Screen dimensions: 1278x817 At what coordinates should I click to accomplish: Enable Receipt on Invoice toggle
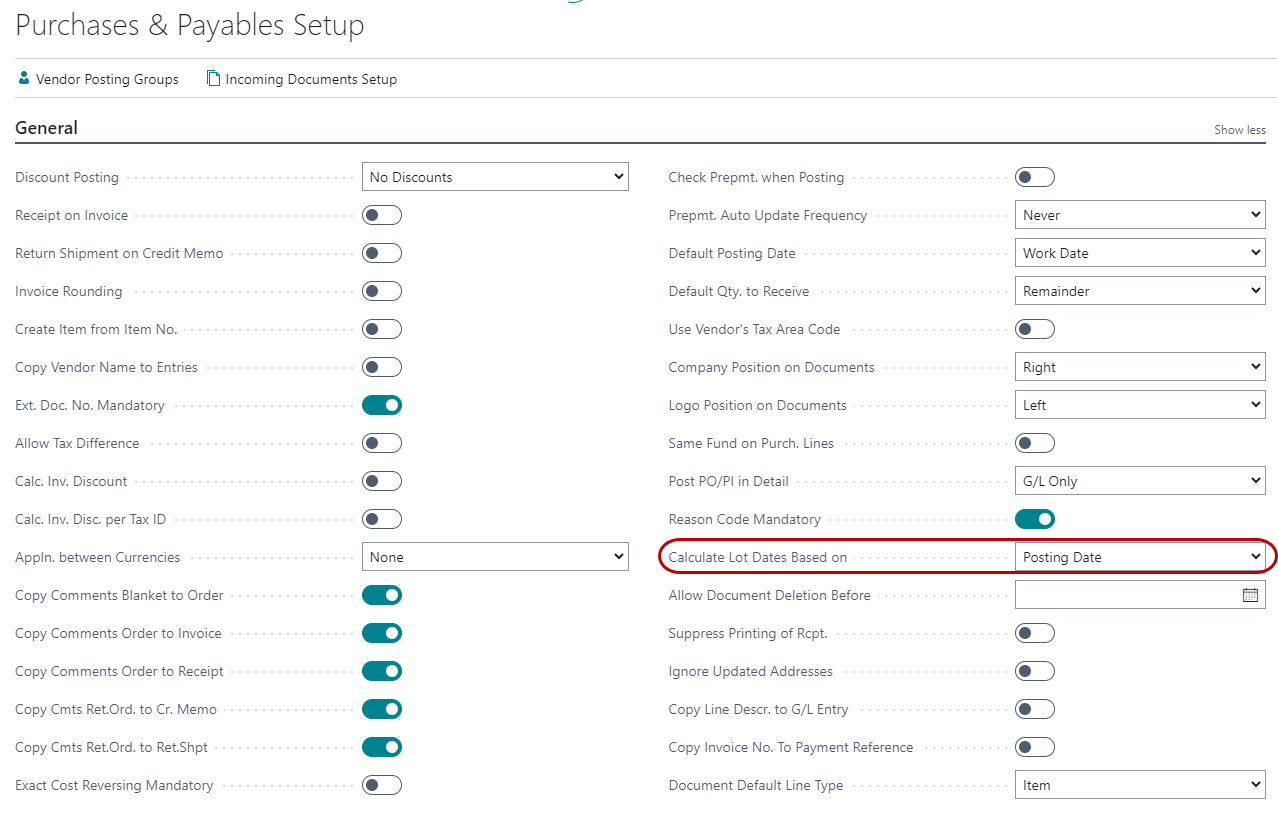[382, 215]
